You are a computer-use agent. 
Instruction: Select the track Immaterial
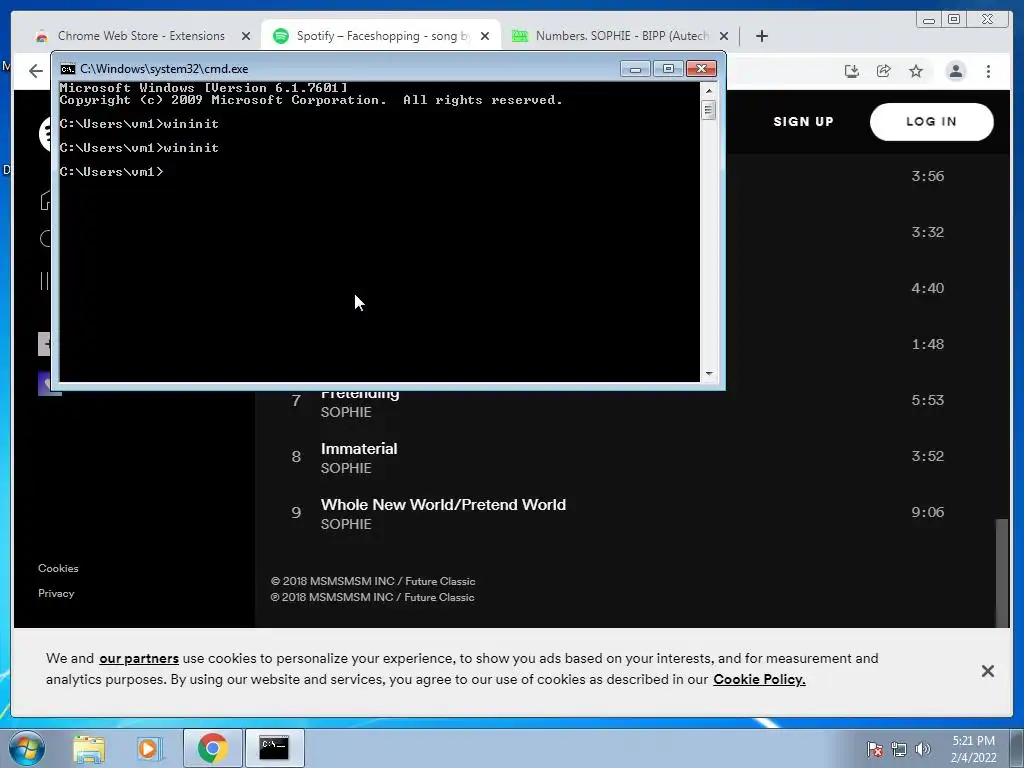[359, 449]
